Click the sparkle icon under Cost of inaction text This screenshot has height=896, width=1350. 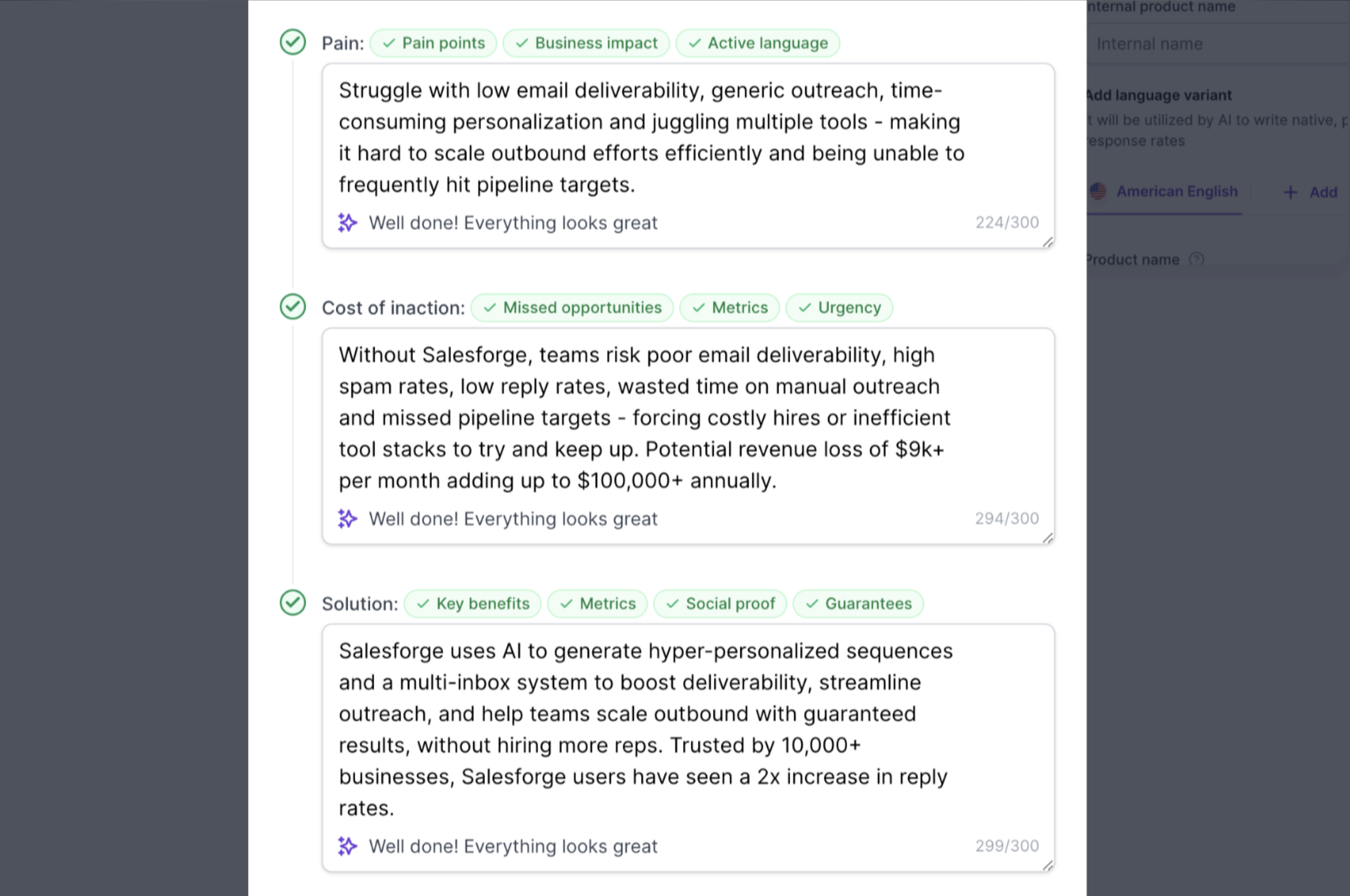coord(347,518)
